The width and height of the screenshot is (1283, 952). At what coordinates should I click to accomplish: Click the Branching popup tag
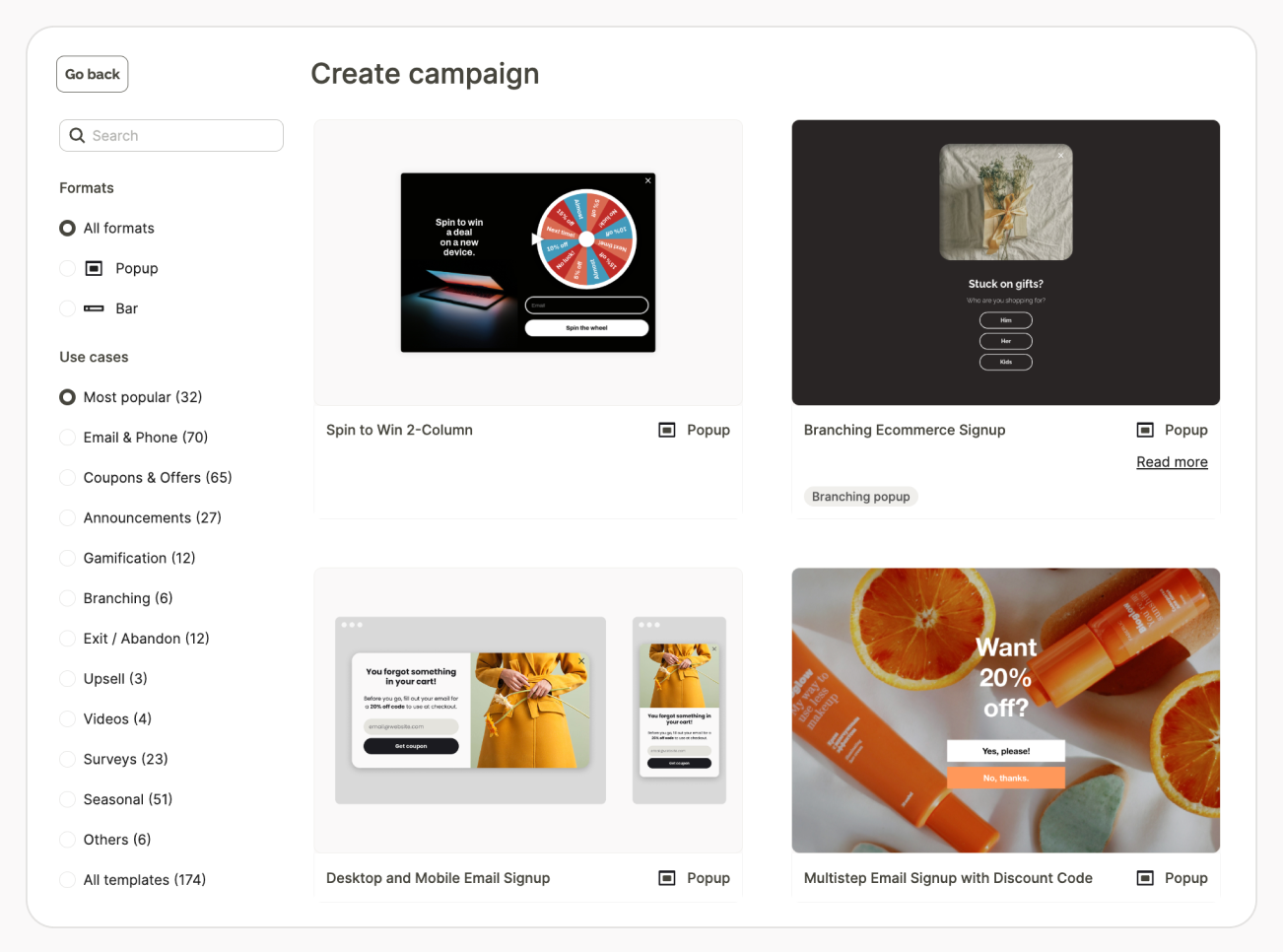tap(860, 497)
